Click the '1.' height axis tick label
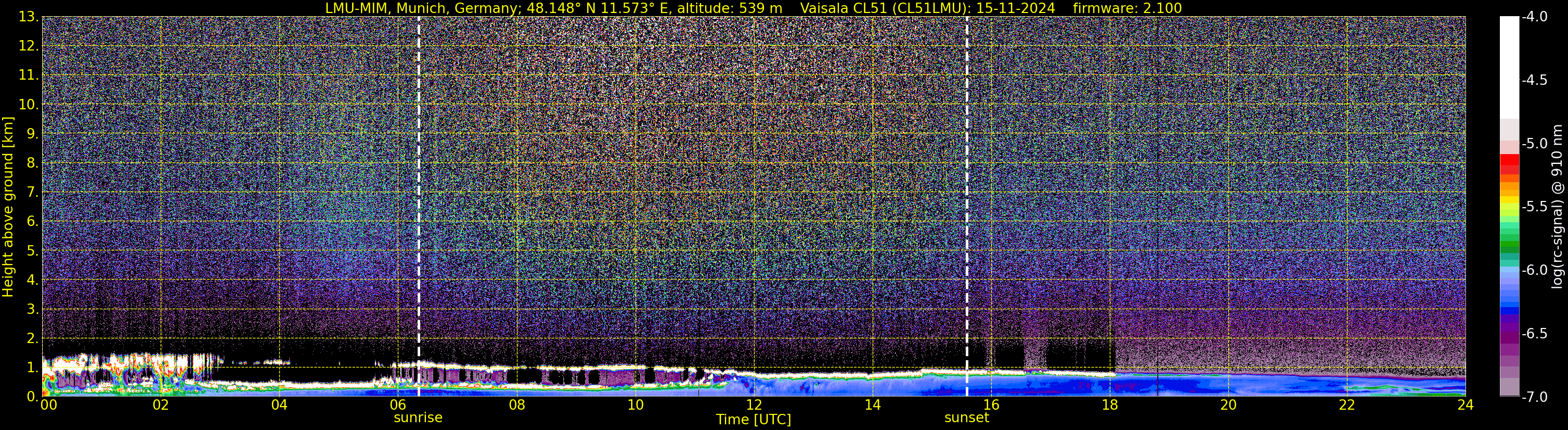 [x=32, y=367]
